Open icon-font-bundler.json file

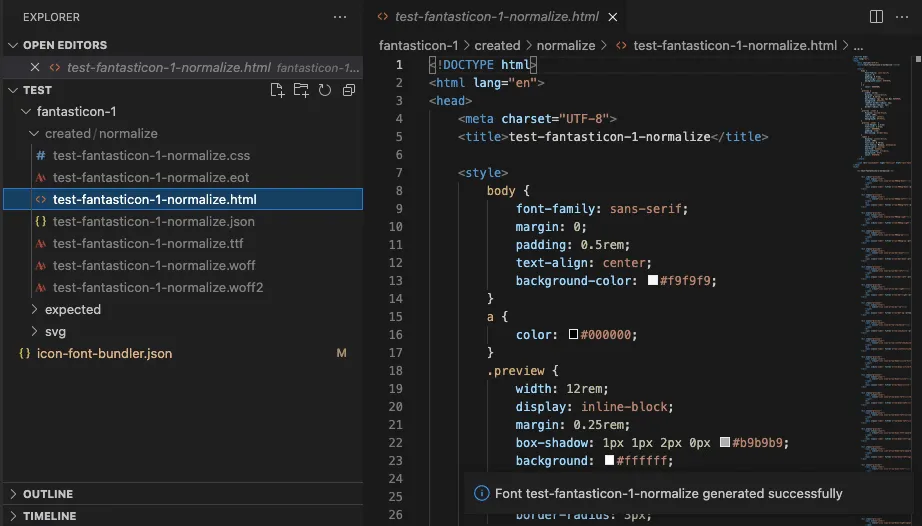104,354
